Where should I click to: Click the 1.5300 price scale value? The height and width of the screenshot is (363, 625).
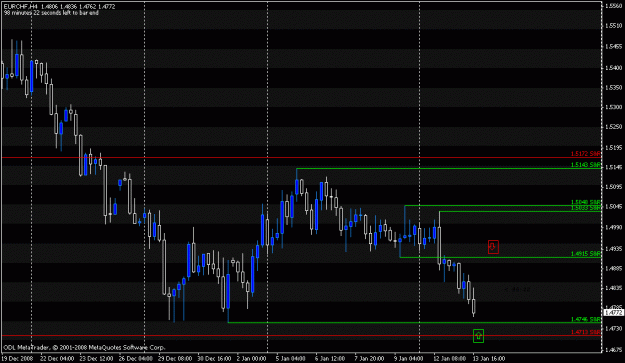point(614,107)
